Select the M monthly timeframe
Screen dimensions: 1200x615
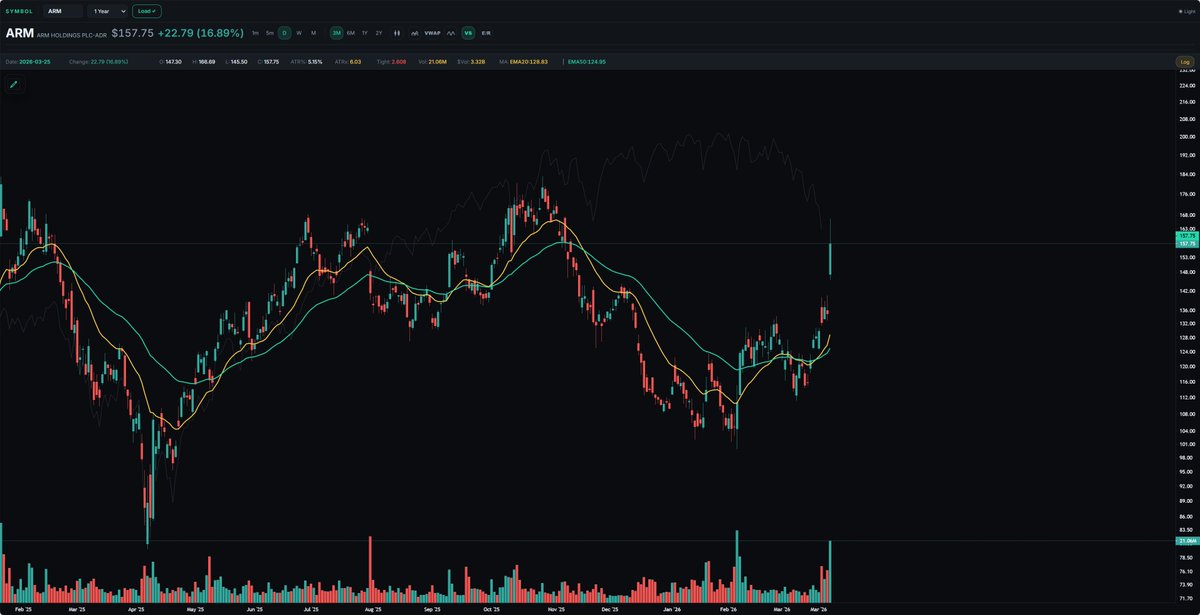(x=313, y=33)
